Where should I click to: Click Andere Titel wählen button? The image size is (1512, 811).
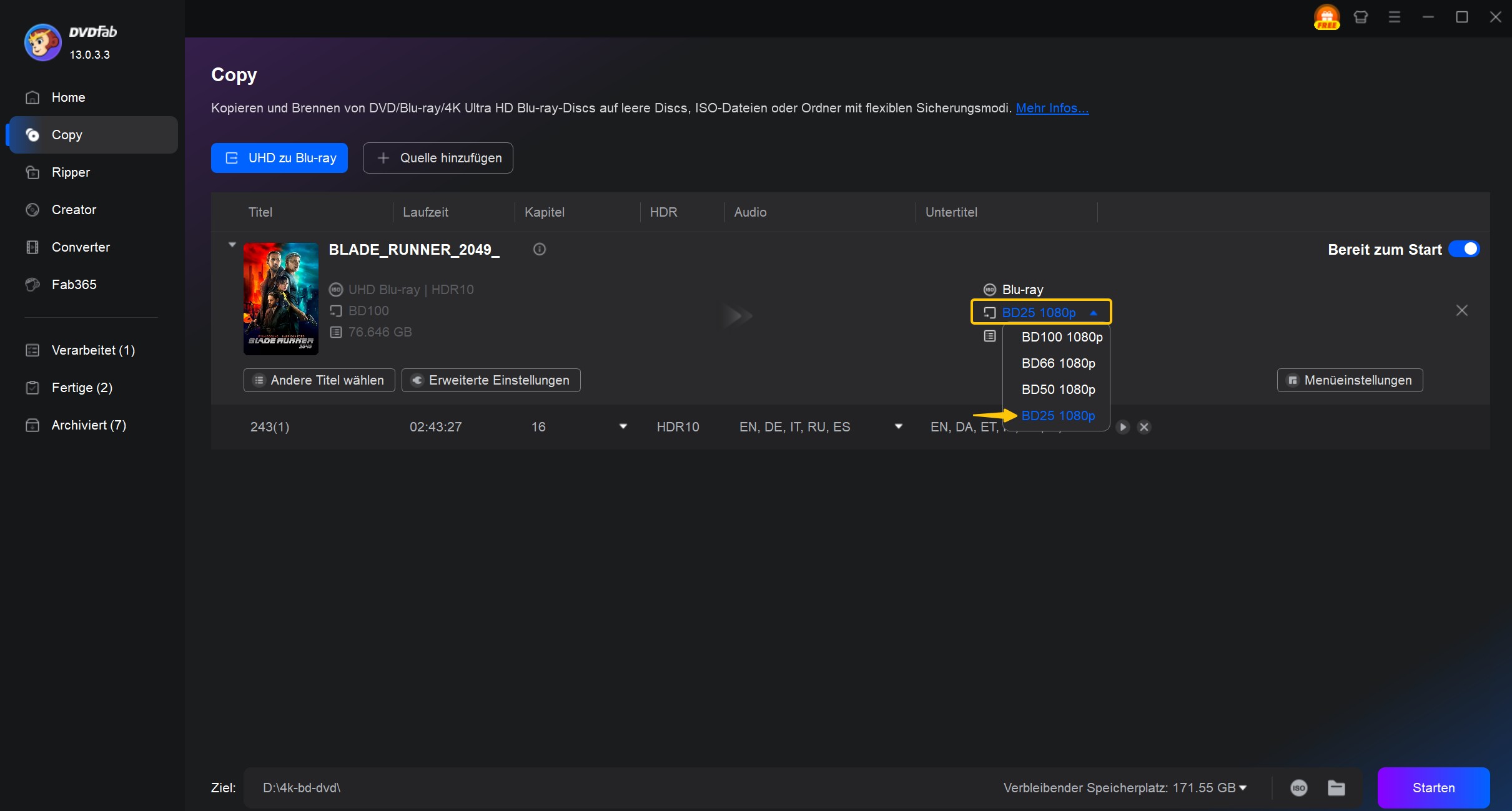pos(319,380)
